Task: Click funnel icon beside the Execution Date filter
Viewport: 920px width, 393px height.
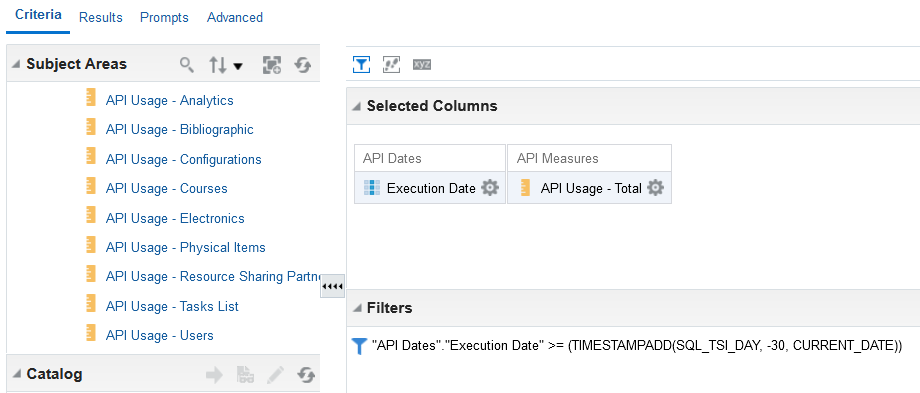Action: pyautogui.click(x=359, y=346)
